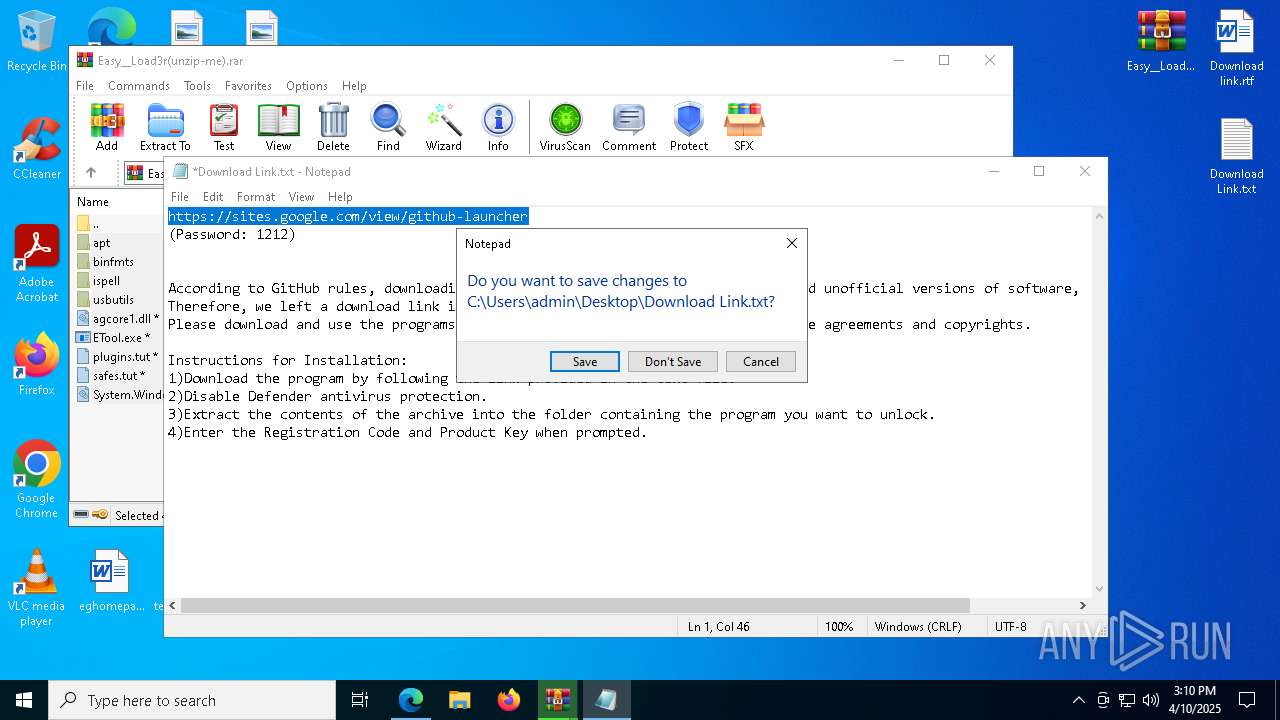Cancel the Notepad save prompt
The width and height of the screenshot is (1280, 720).
pos(761,361)
